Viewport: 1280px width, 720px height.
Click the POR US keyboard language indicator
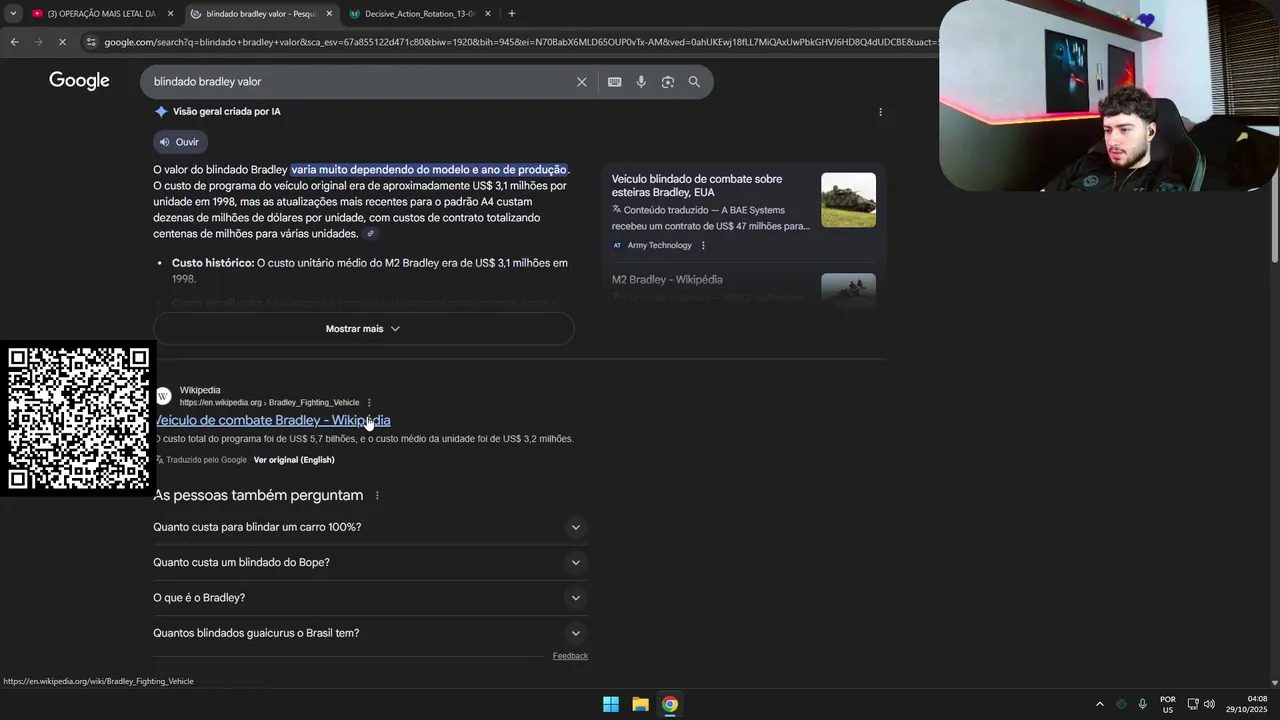(x=1168, y=704)
